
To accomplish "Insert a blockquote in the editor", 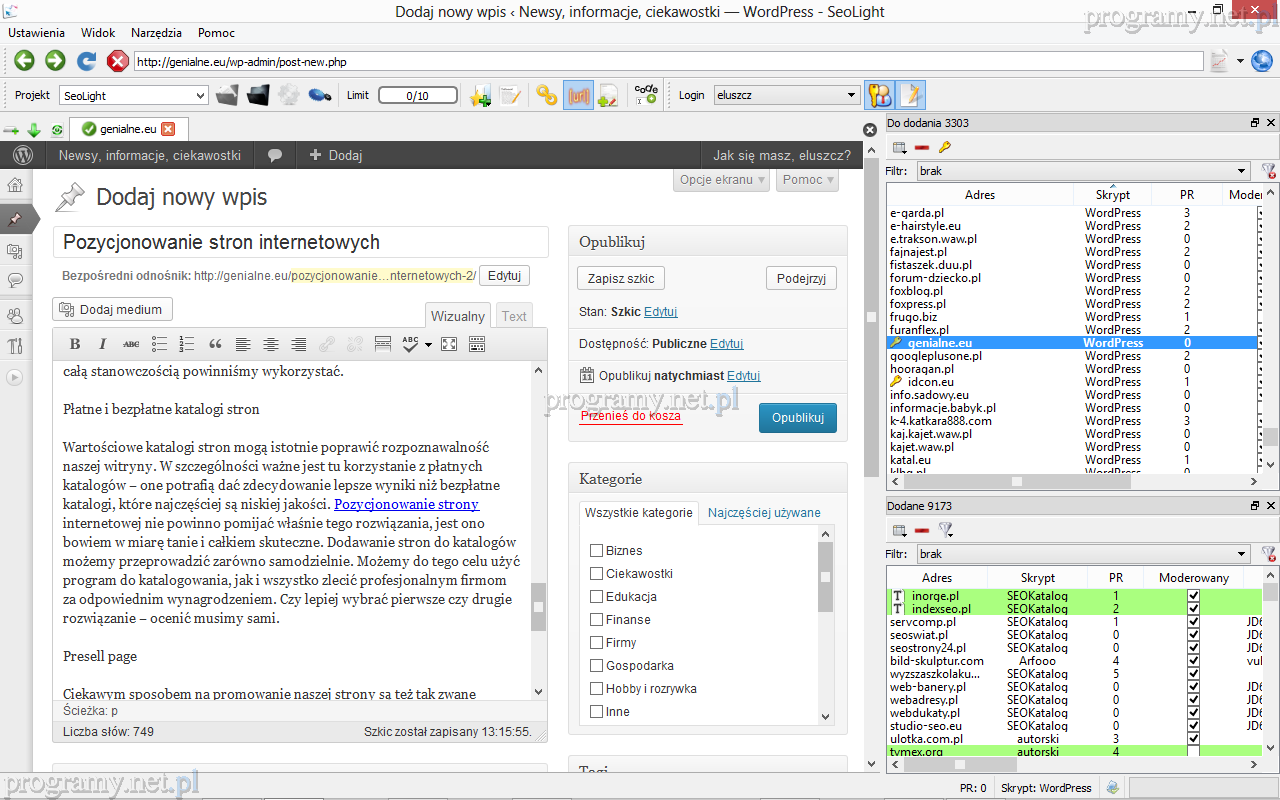I will point(215,344).
